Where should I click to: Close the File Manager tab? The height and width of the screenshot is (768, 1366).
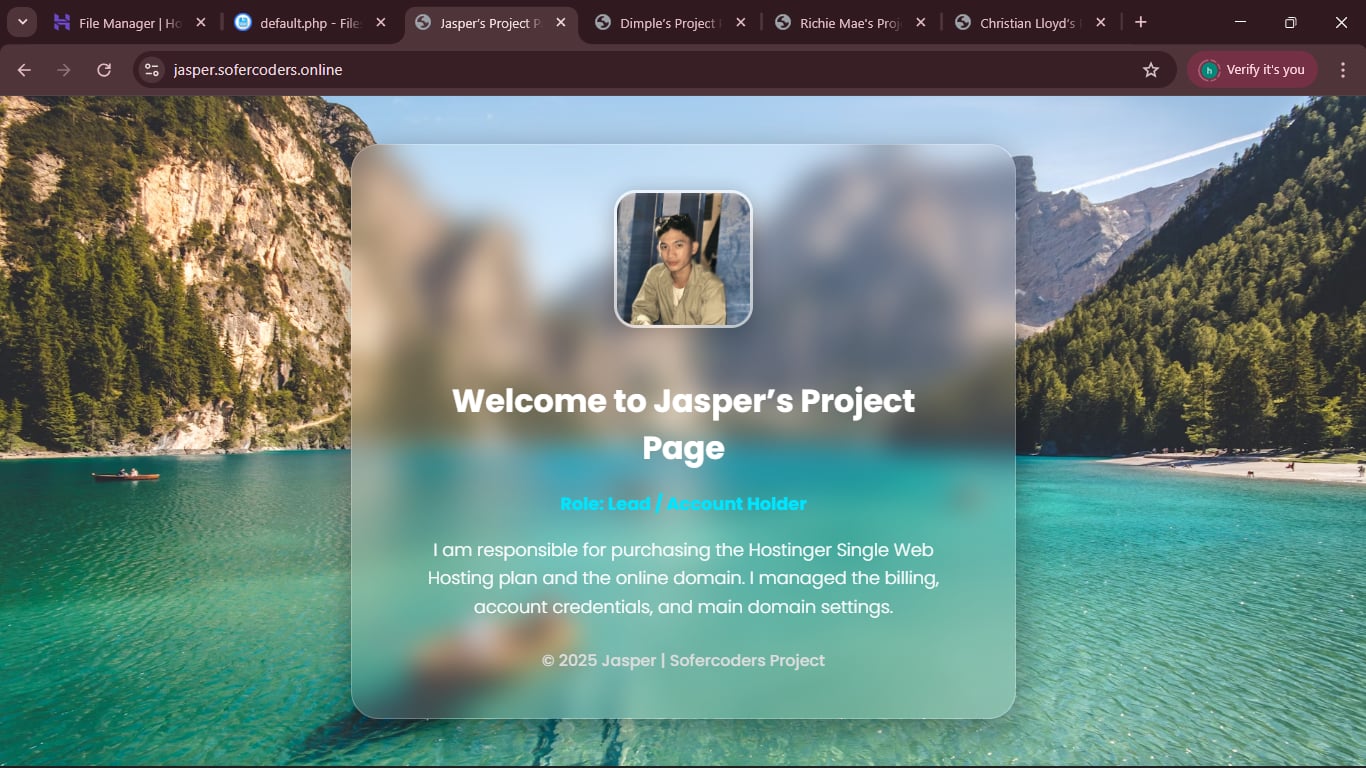(201, 23)
